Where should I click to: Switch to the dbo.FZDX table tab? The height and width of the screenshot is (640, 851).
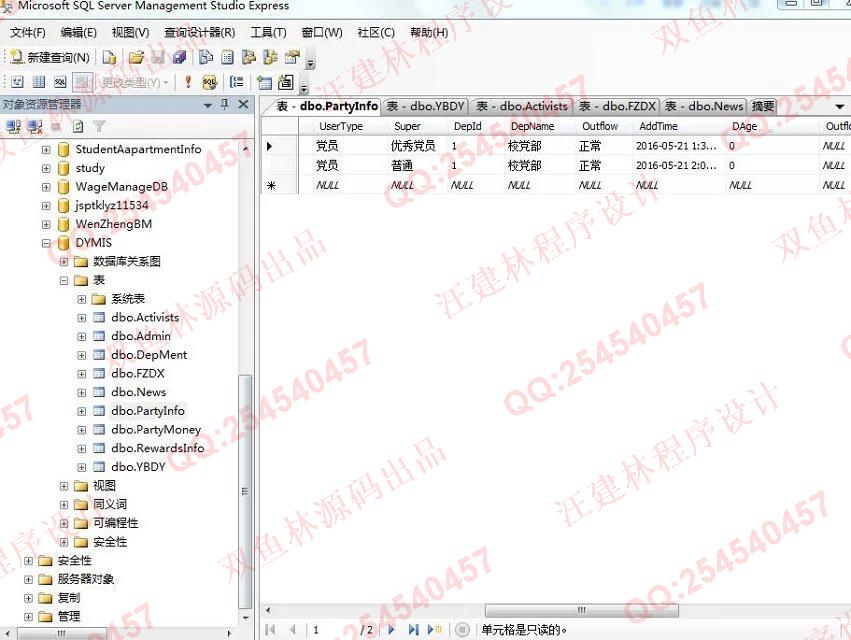tap(618, 106)
